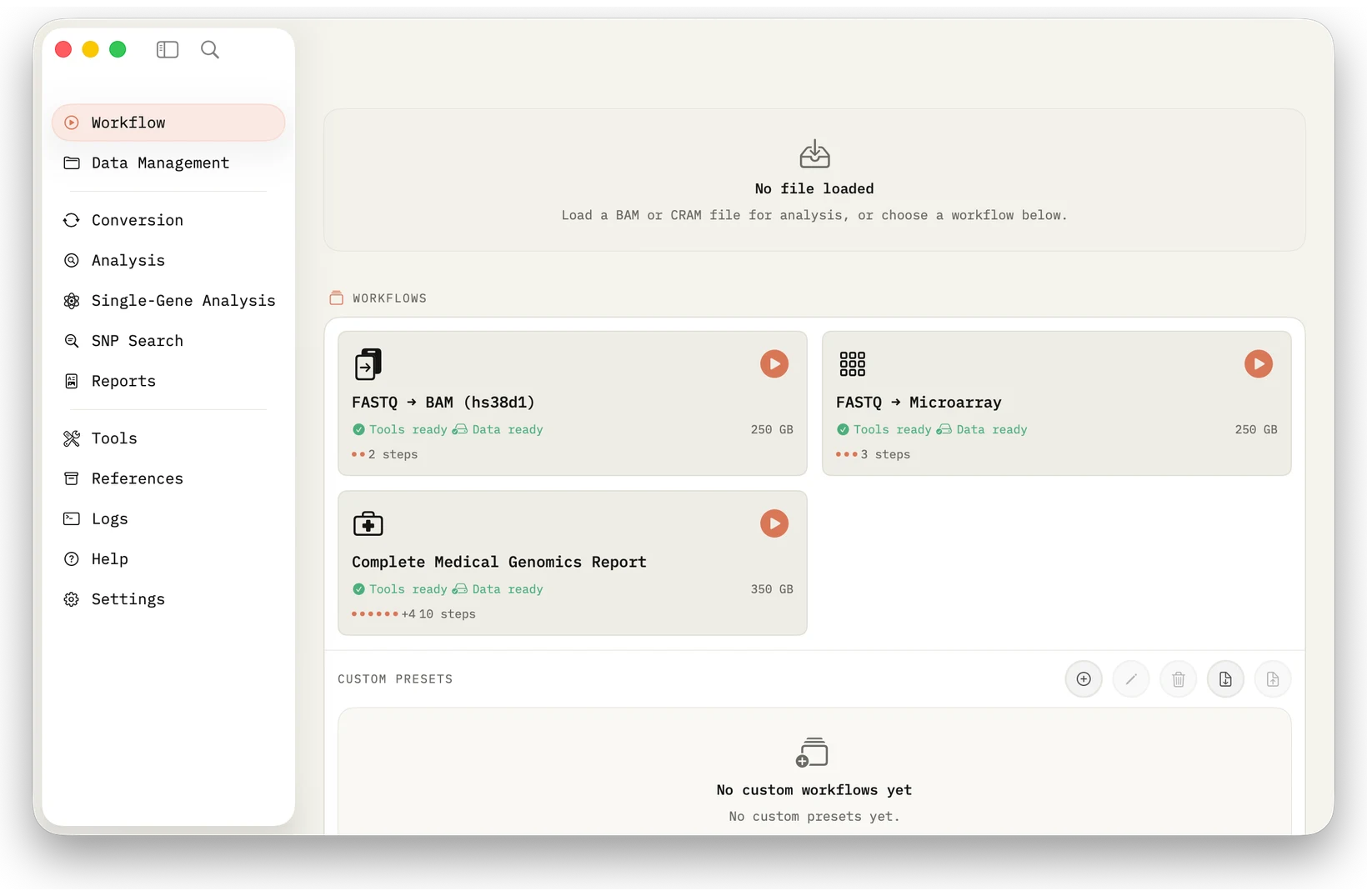Screen dimensions: 1367x896
Task: Click the References archive box icon
Action: click(x=72, y=478)
